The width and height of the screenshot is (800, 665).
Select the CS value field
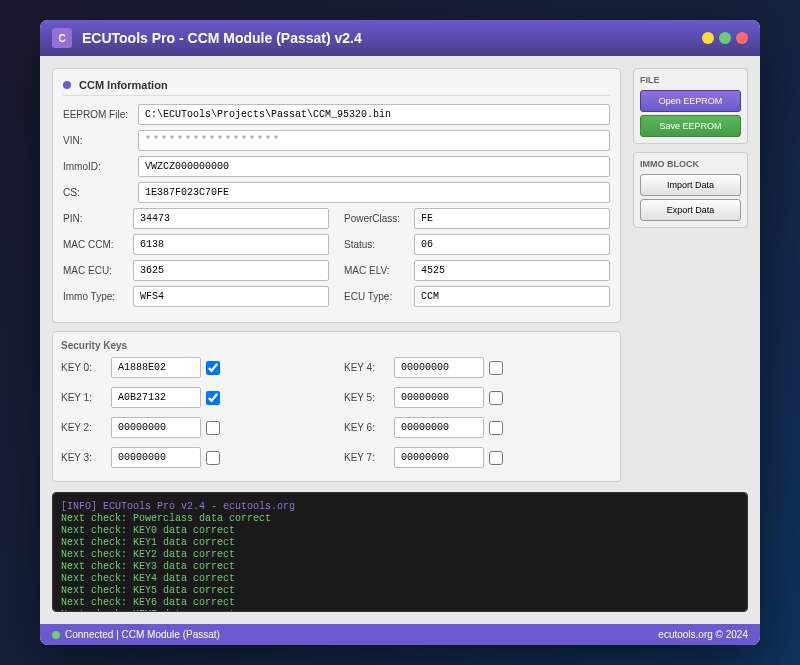[x=374, y=192]
